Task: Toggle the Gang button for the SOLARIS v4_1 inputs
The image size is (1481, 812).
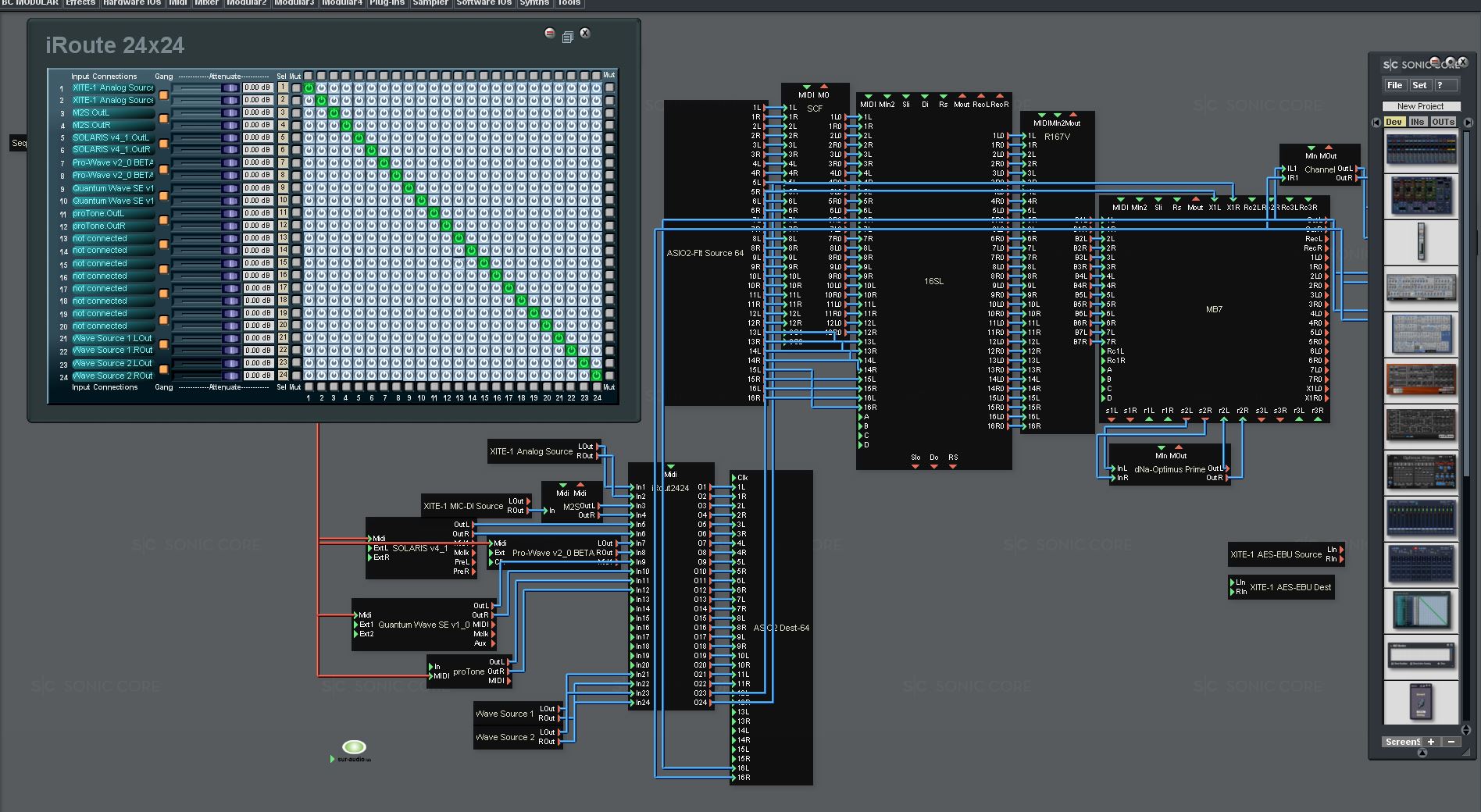Action: (x=163, y=144)
